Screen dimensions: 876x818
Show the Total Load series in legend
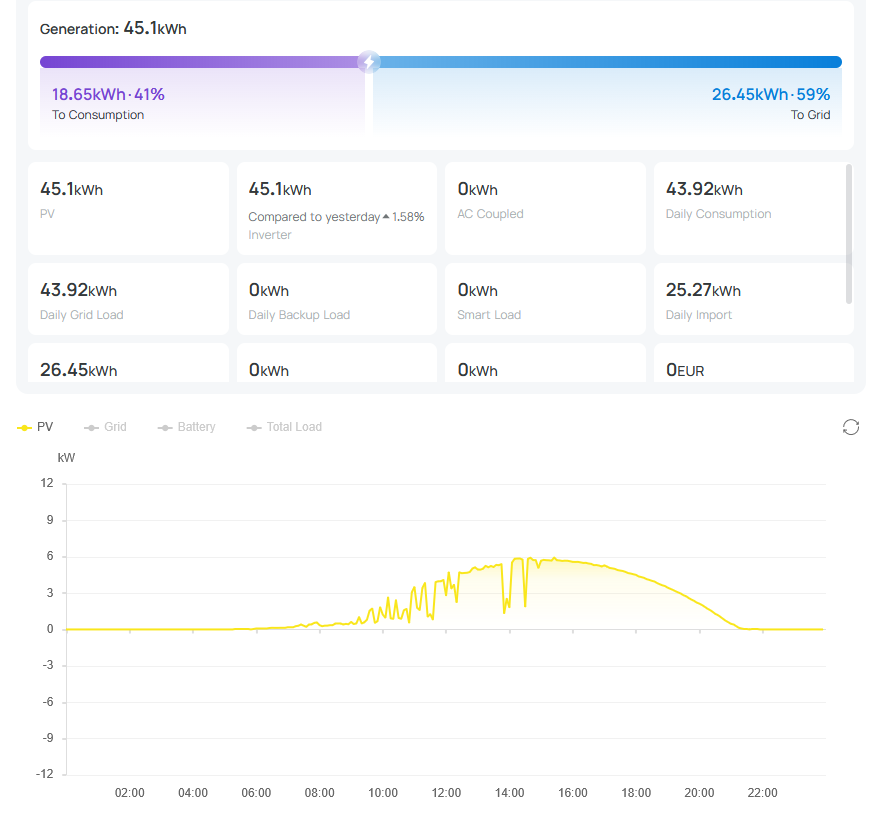click(284, 427)
